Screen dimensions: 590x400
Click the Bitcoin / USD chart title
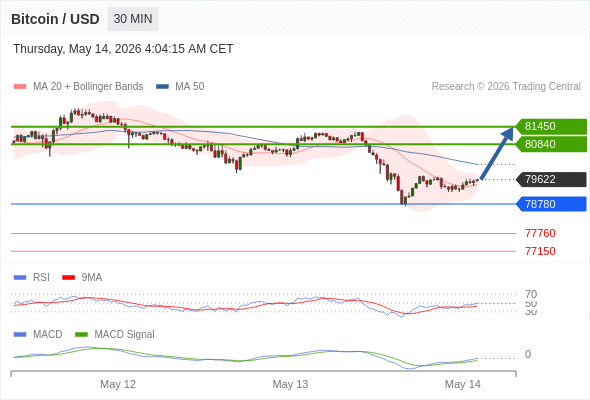pyautogui.click(x=55, y=19)
